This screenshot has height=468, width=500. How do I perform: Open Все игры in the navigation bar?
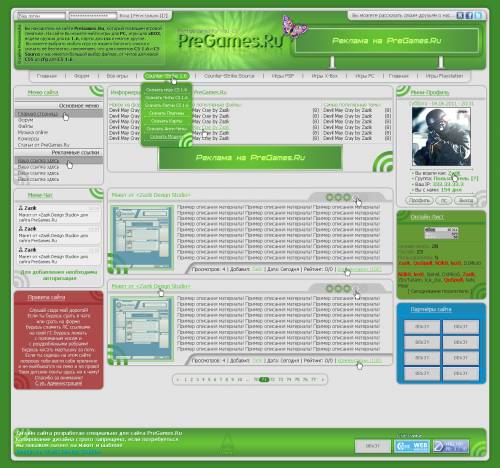(x=117, y=76)
